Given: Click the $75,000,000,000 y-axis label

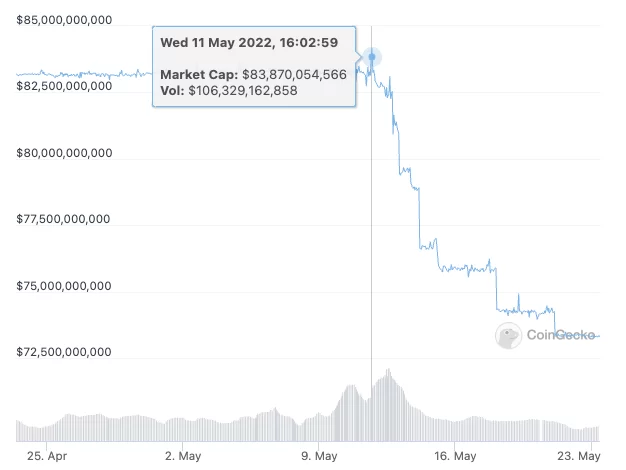Looking at the screenshot, I should (64, 288).
